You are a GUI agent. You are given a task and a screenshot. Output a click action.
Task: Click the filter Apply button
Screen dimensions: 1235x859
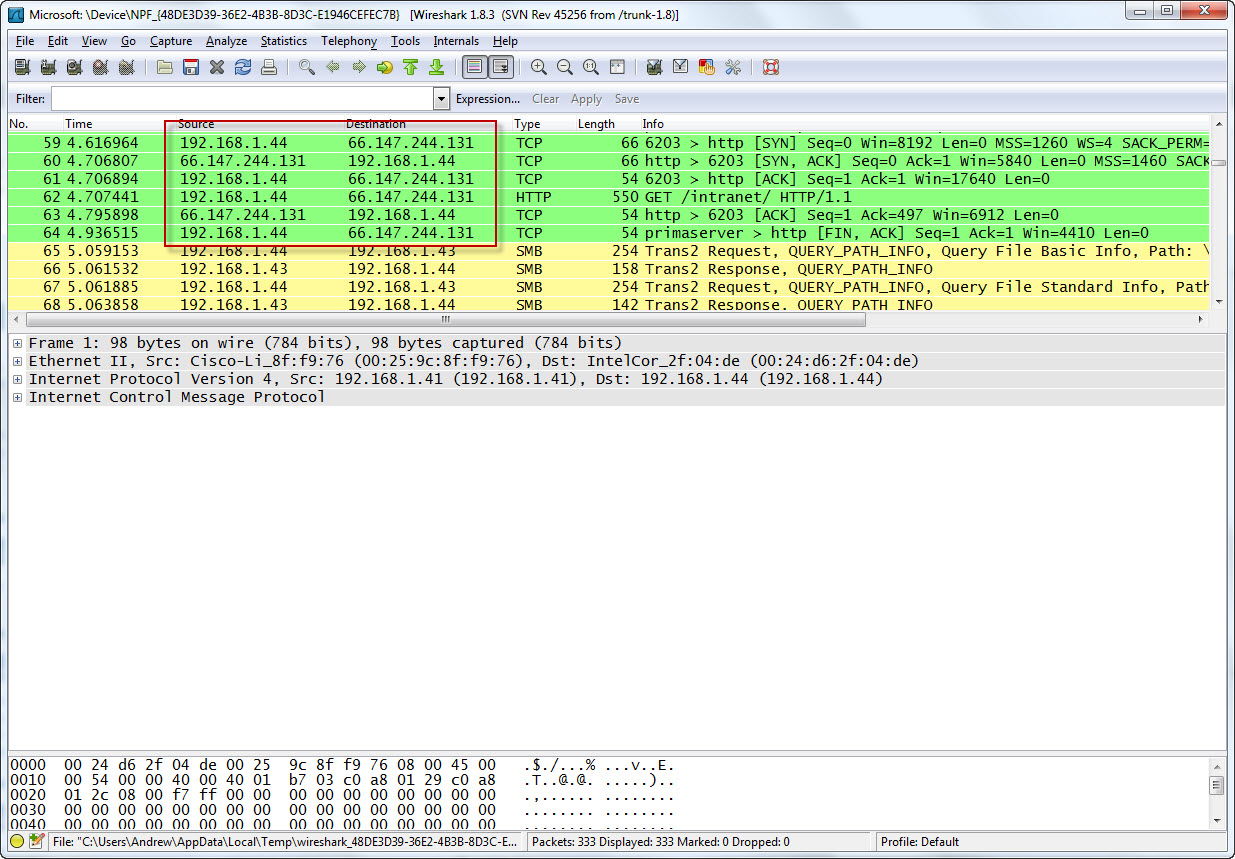coord(586,99)
